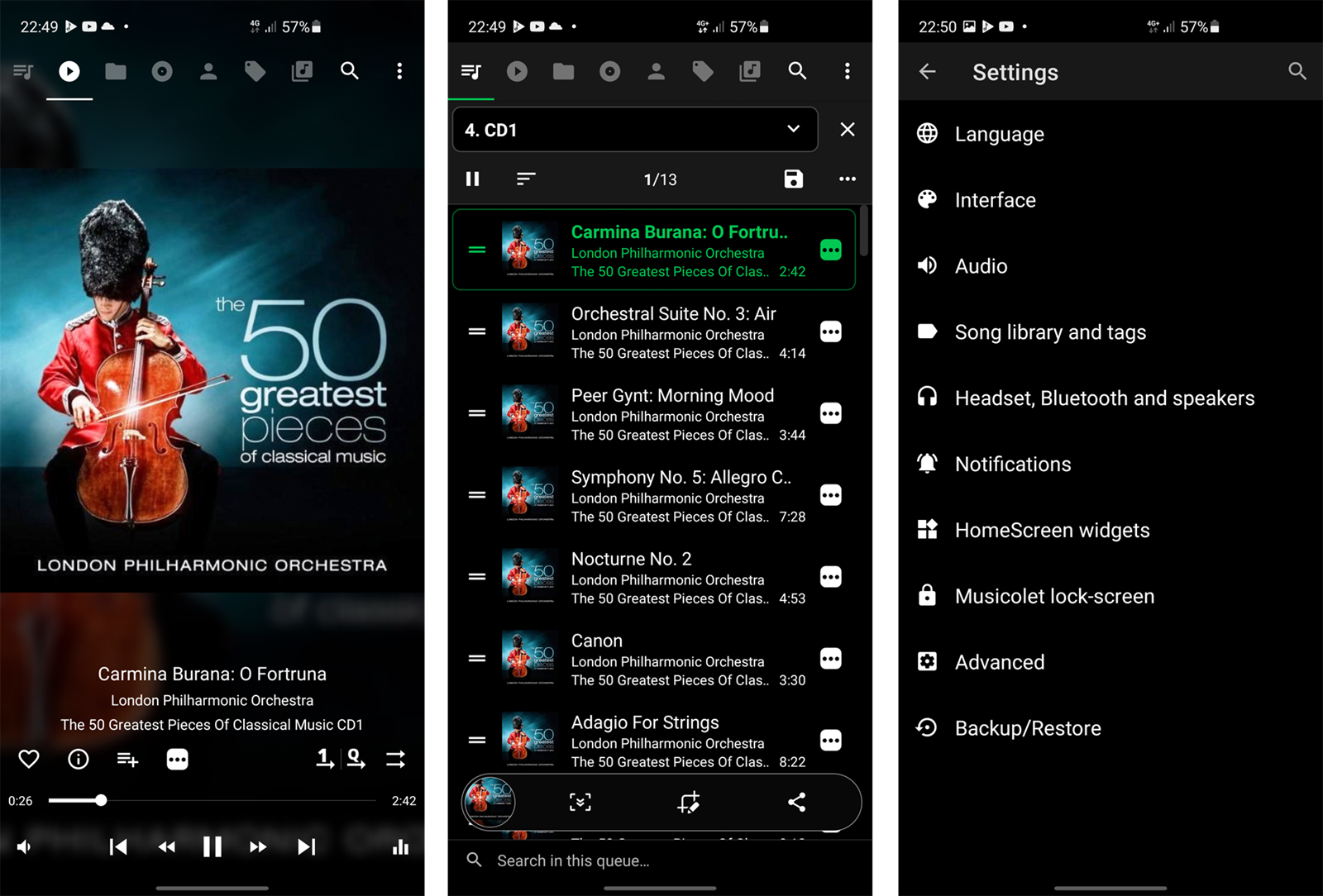The height and width of the screenshot is (896, 1323).
Task: Tap the 50 Greatest Pieces album art
Action: [213, 380]
